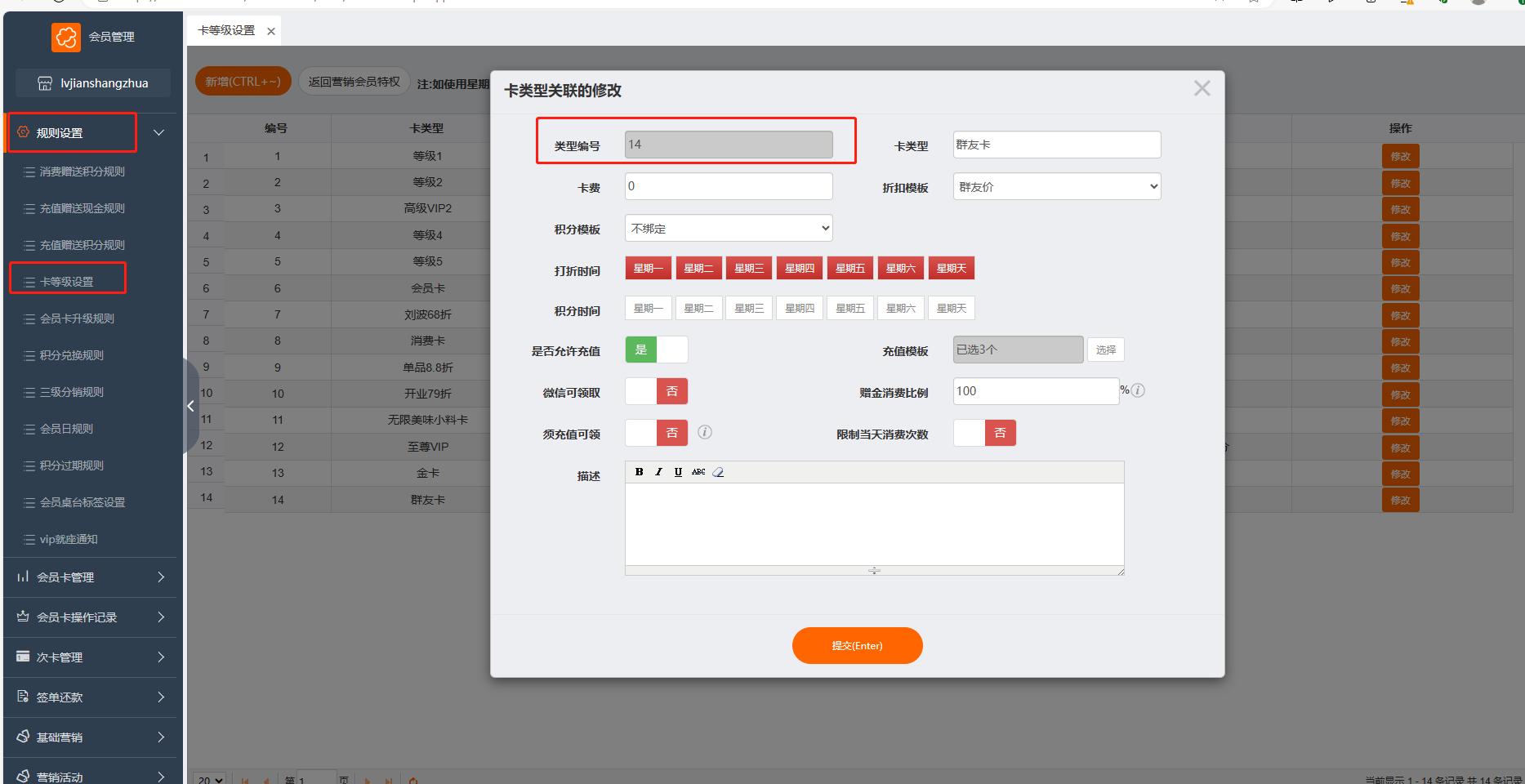Viewport: 1525px width, 784px height.
Task: Toggle 是否允许充值 switch
Action: [x=657, y=350]
